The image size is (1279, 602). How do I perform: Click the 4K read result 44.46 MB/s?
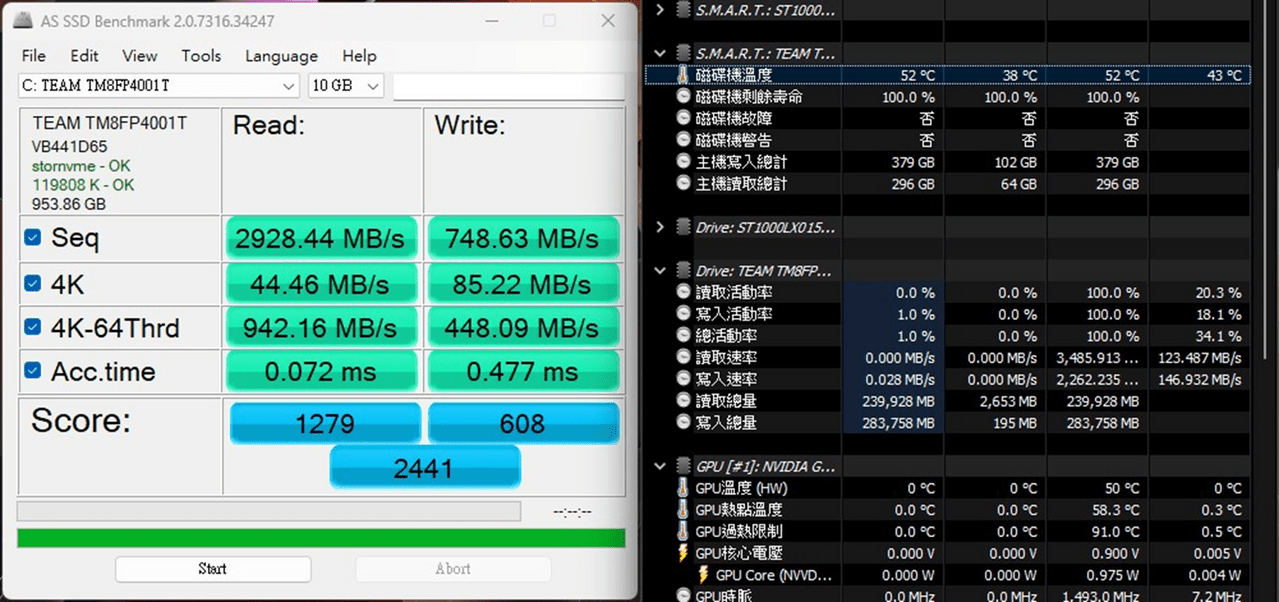pos(320,285)
